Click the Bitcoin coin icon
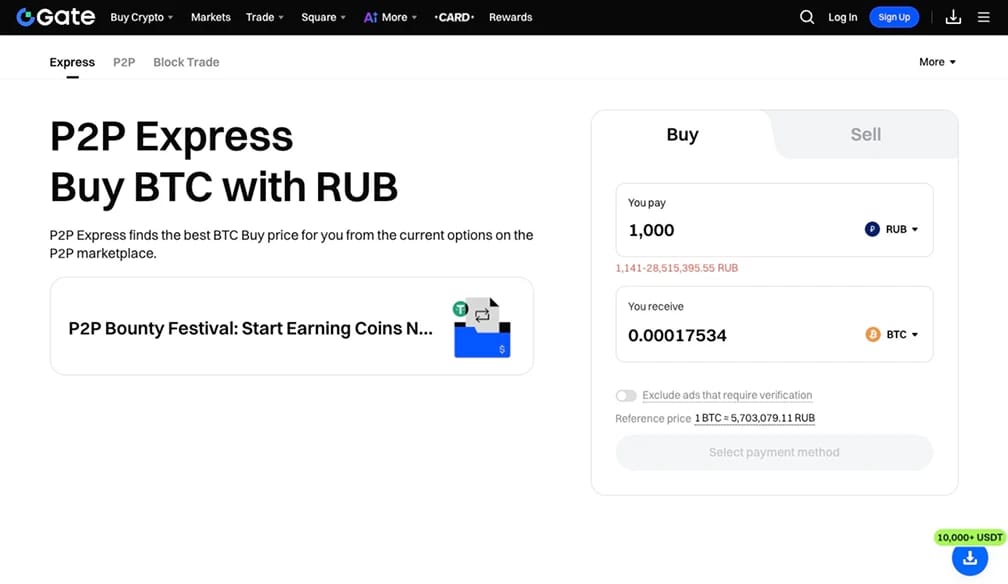This screenshot has width=1008, height=584. tap(872, 334)
